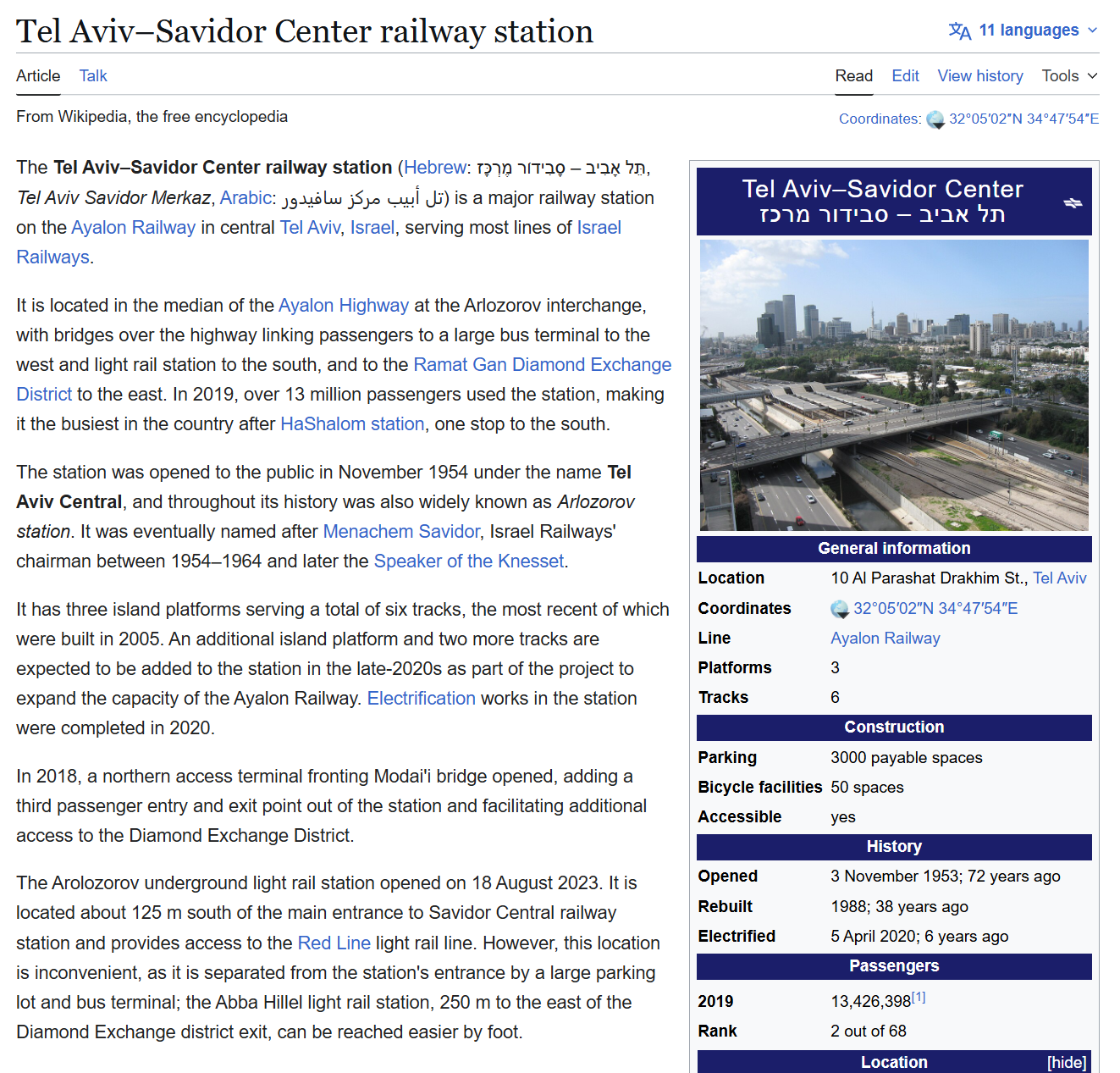
Task: Collapse the Location section with hide
Action: pyautogui.click(x=1067, y=1062)
